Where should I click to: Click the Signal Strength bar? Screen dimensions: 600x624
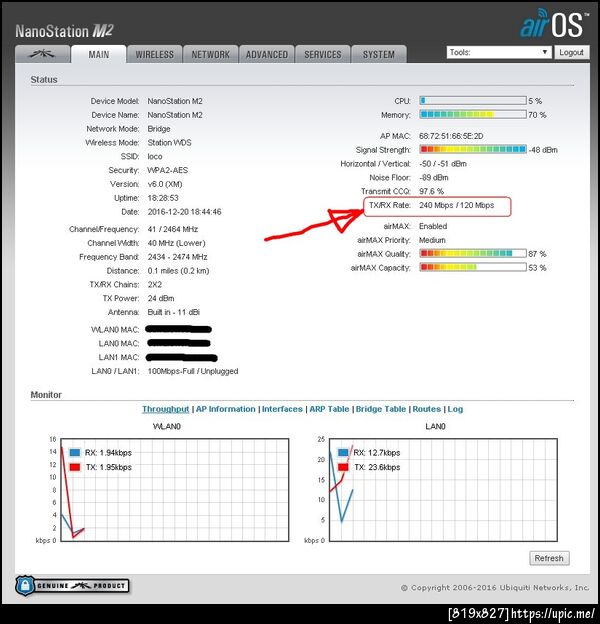(473, 150)
